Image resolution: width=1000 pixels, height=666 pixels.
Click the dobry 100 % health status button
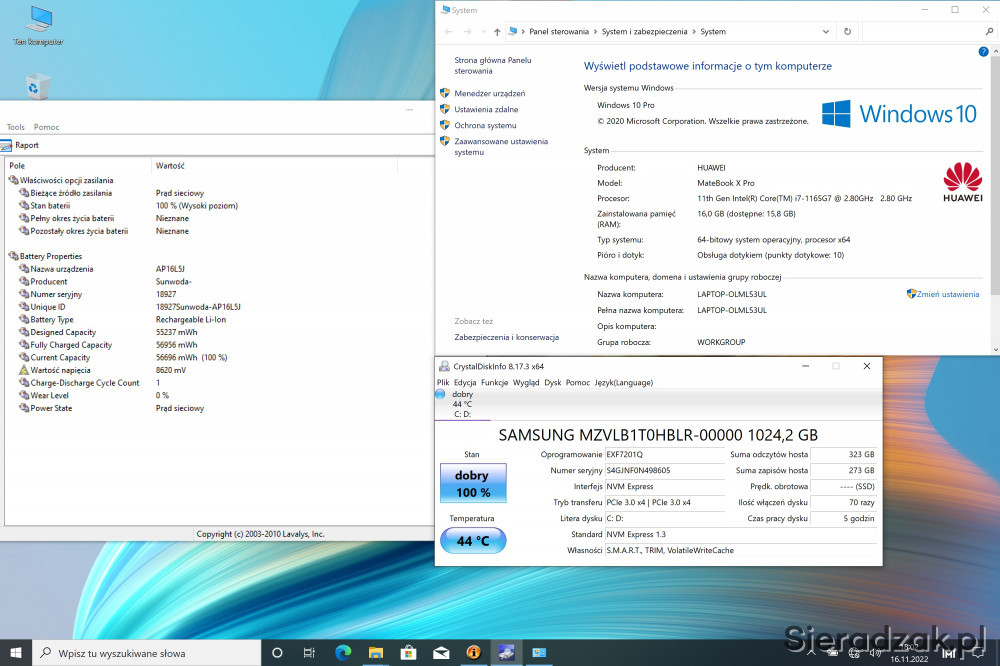(x=472, y=484)
